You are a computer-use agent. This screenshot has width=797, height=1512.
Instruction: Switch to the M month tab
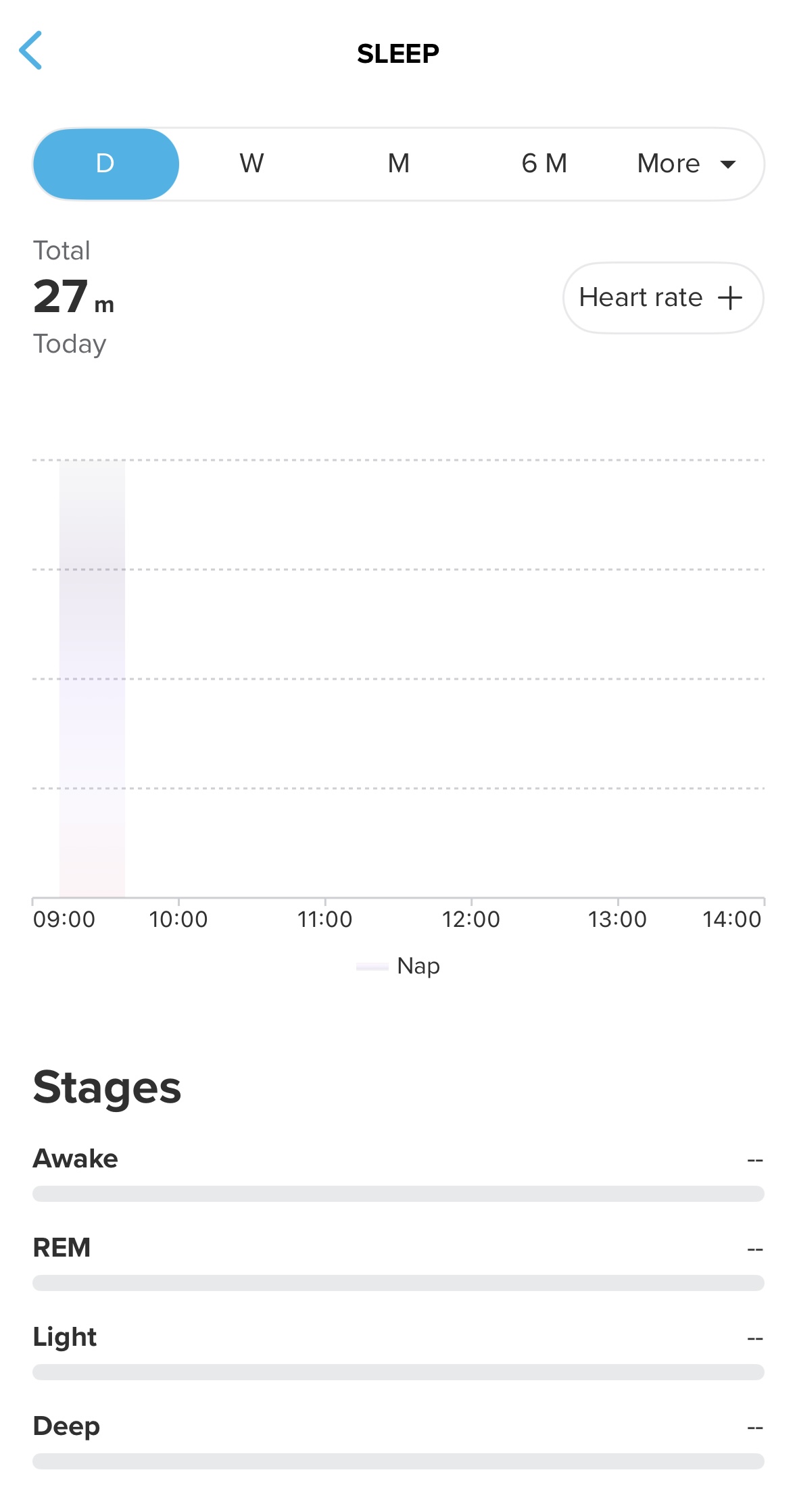398,164
